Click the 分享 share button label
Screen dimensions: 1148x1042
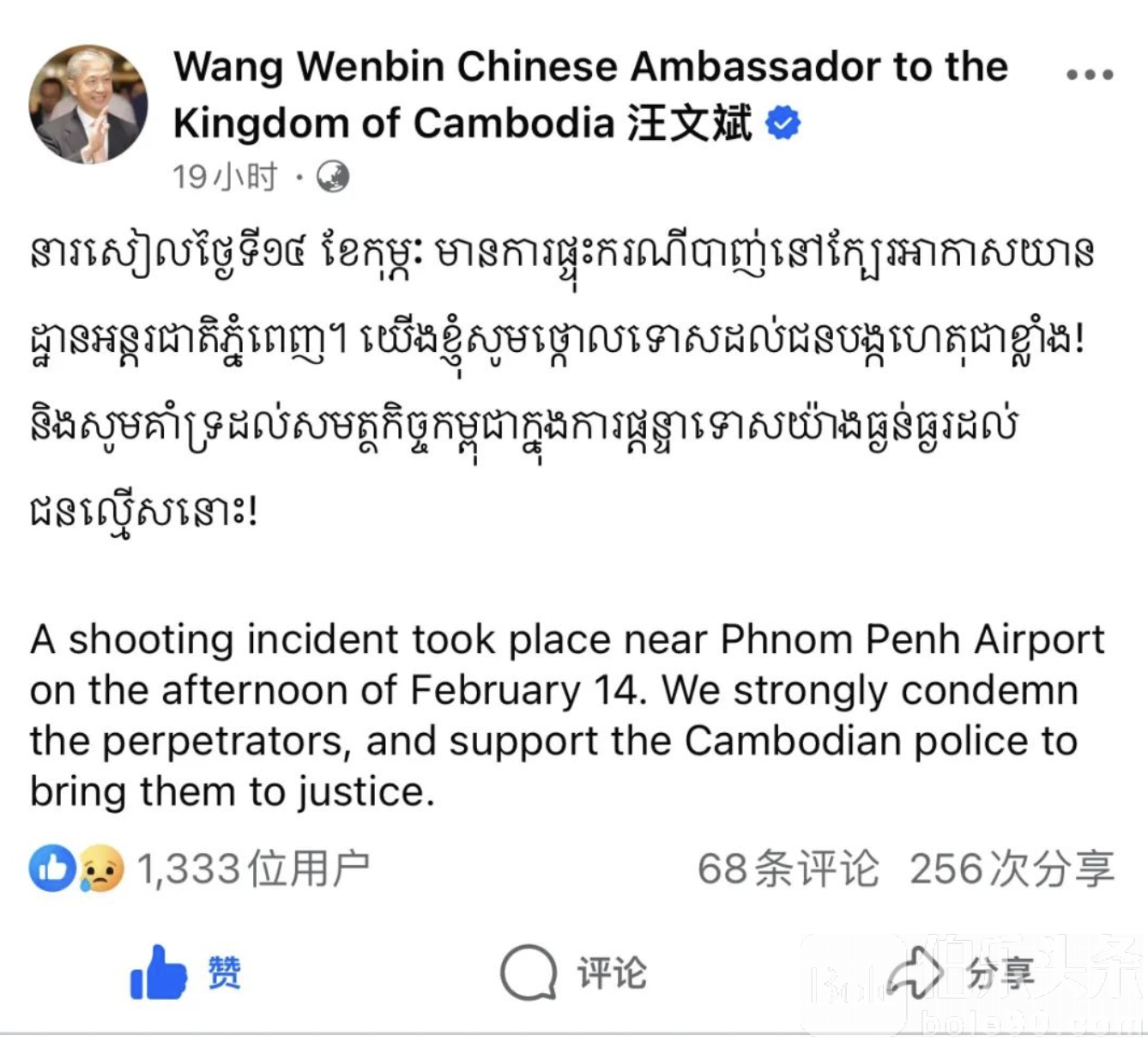[1000, 973]
